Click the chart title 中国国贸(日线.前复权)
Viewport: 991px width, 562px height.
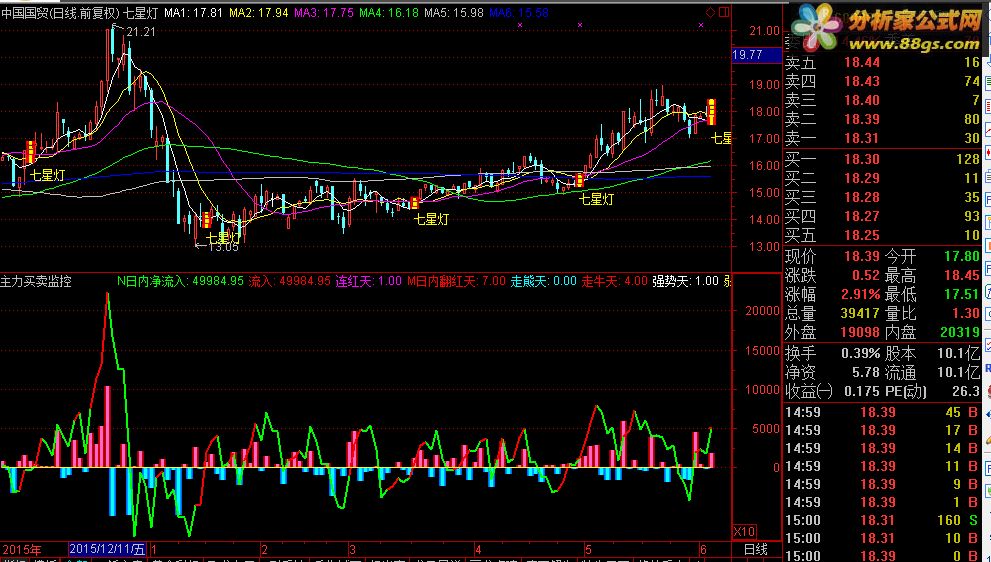(59, 13)
